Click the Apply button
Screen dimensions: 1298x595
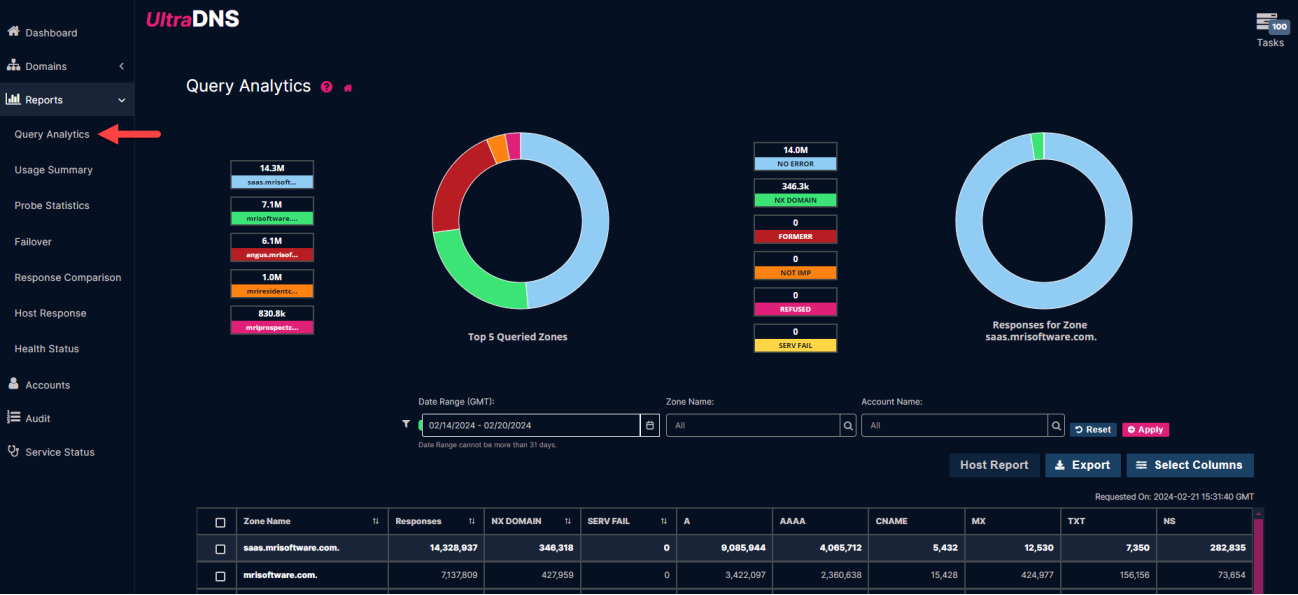[x=1145, y=429]
